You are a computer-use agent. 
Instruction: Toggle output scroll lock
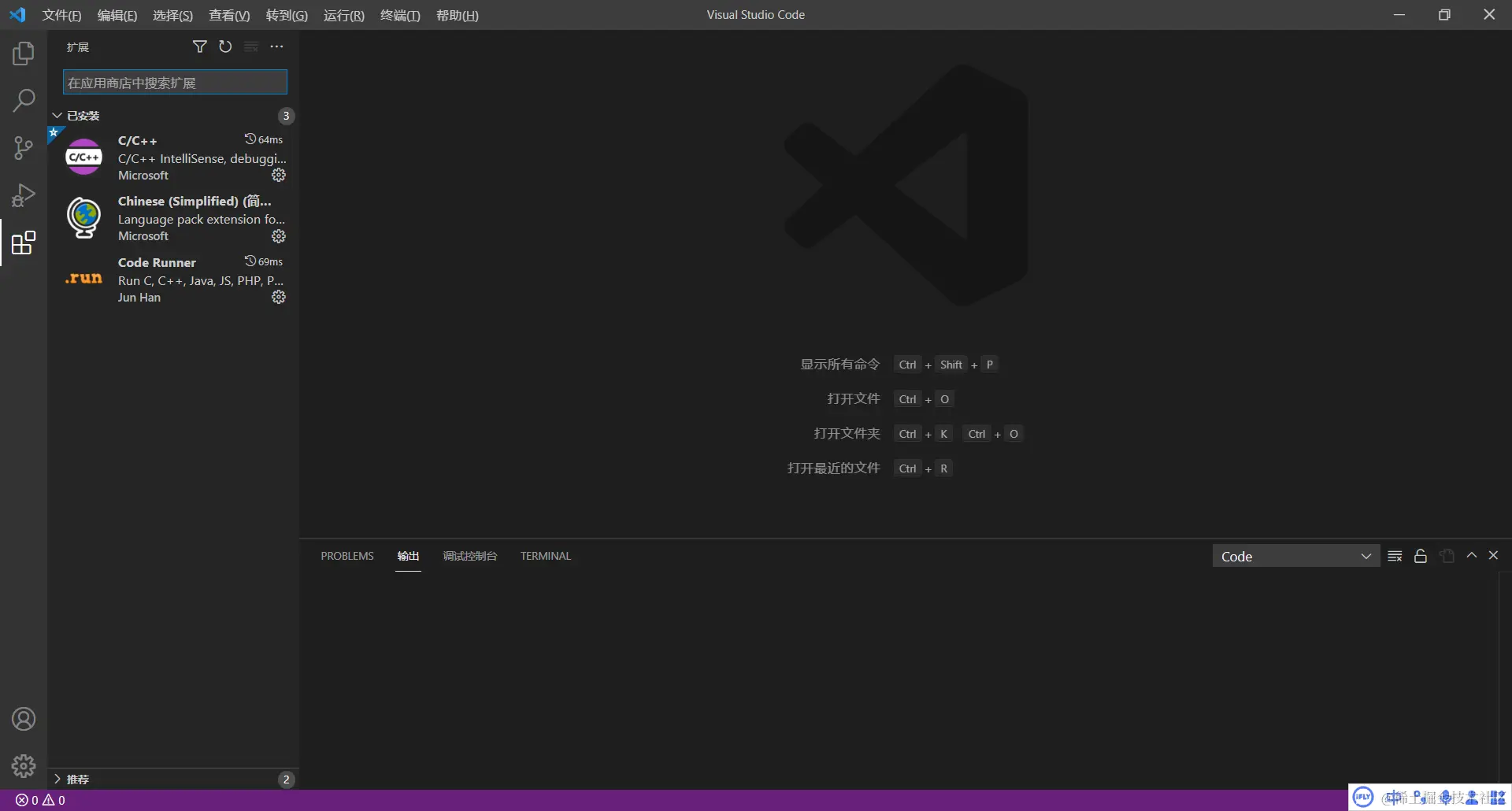(1421, 556)
